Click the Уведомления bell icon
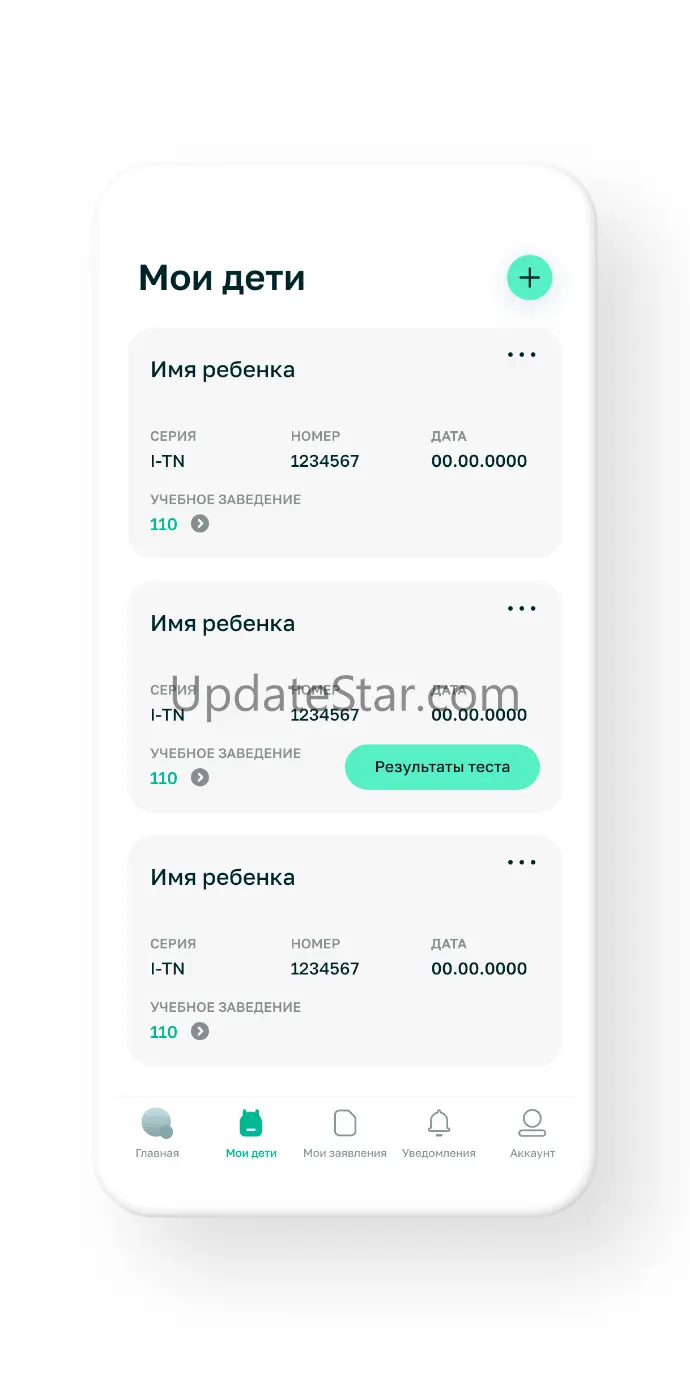The height and width of the screenshot is (1380, 690). [x=439, y=1123]
